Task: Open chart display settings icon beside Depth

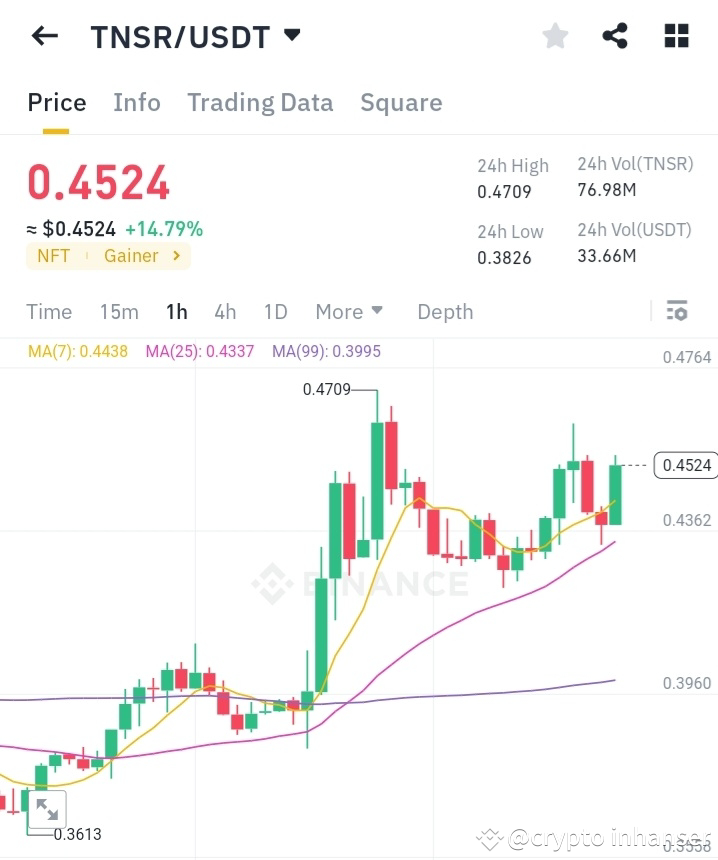Action: click(x=676, y=311)
